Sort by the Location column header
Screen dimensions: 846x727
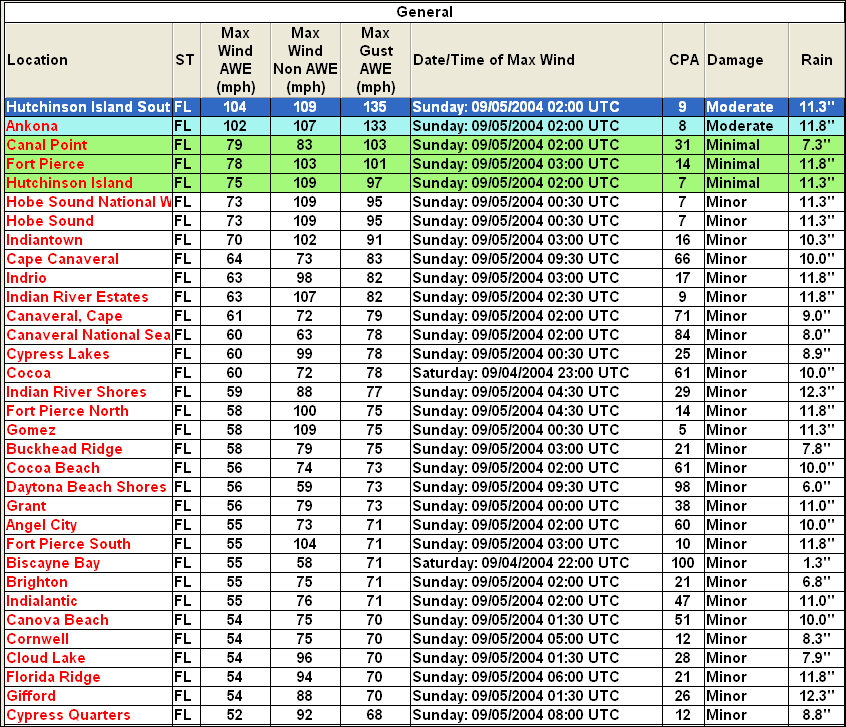click(x=88, y=60)
